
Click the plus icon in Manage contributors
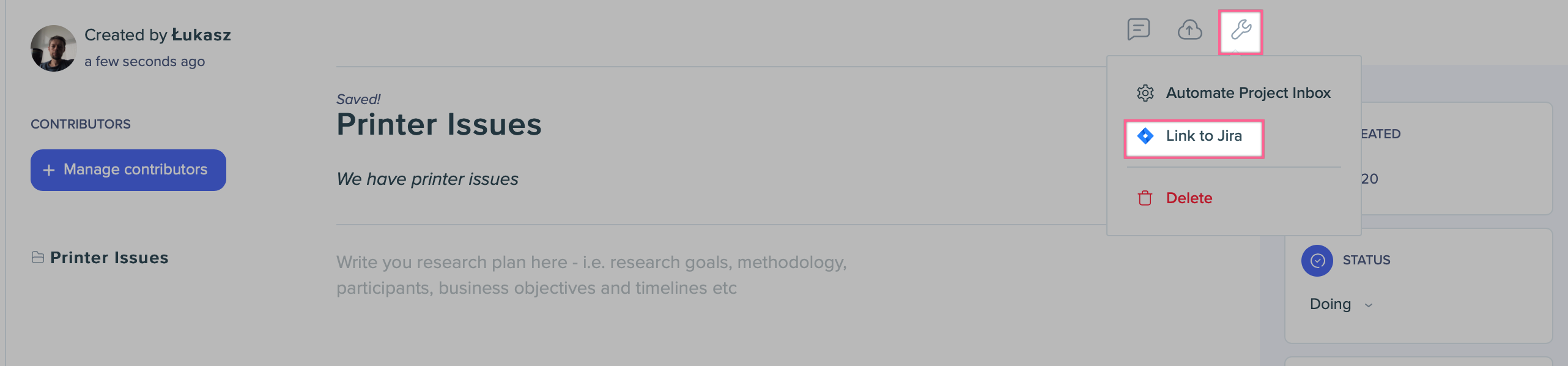pos(49,170)
